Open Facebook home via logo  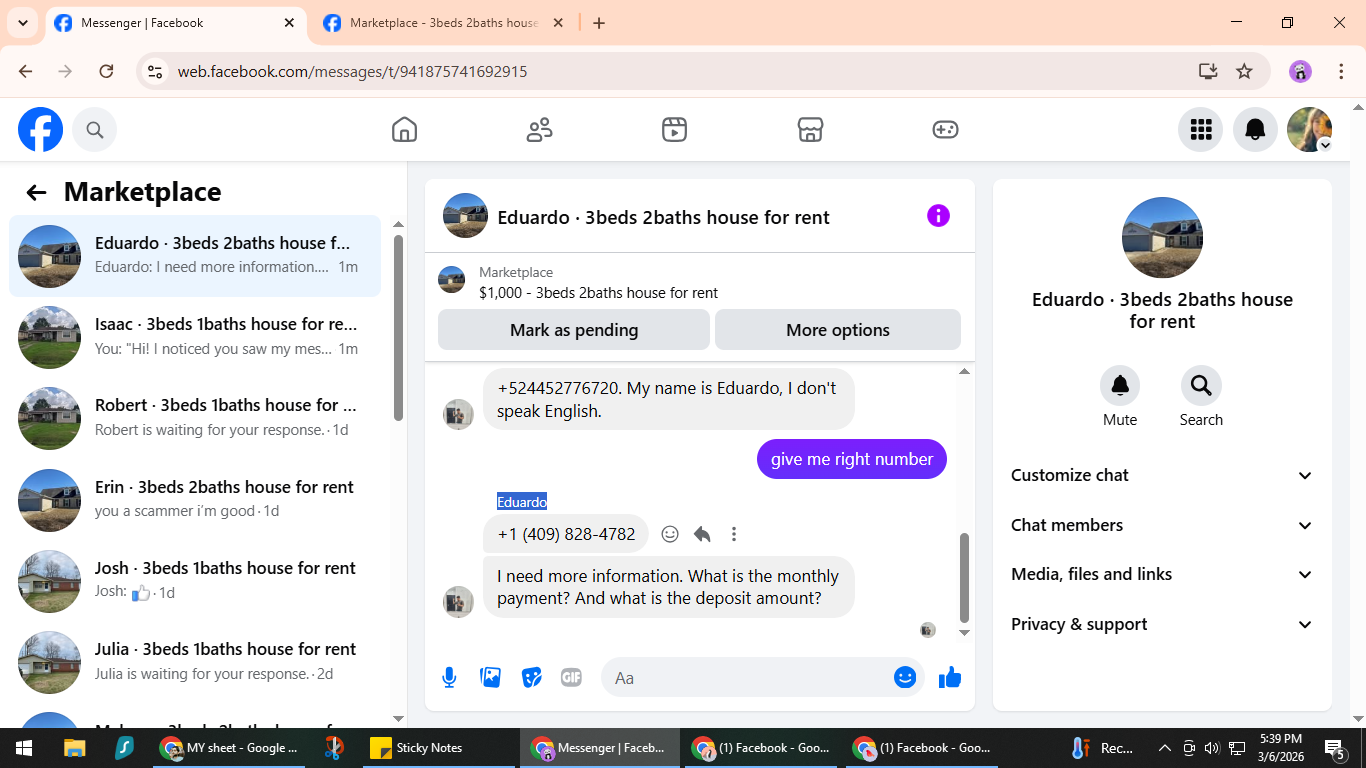[x=41, y=130]
